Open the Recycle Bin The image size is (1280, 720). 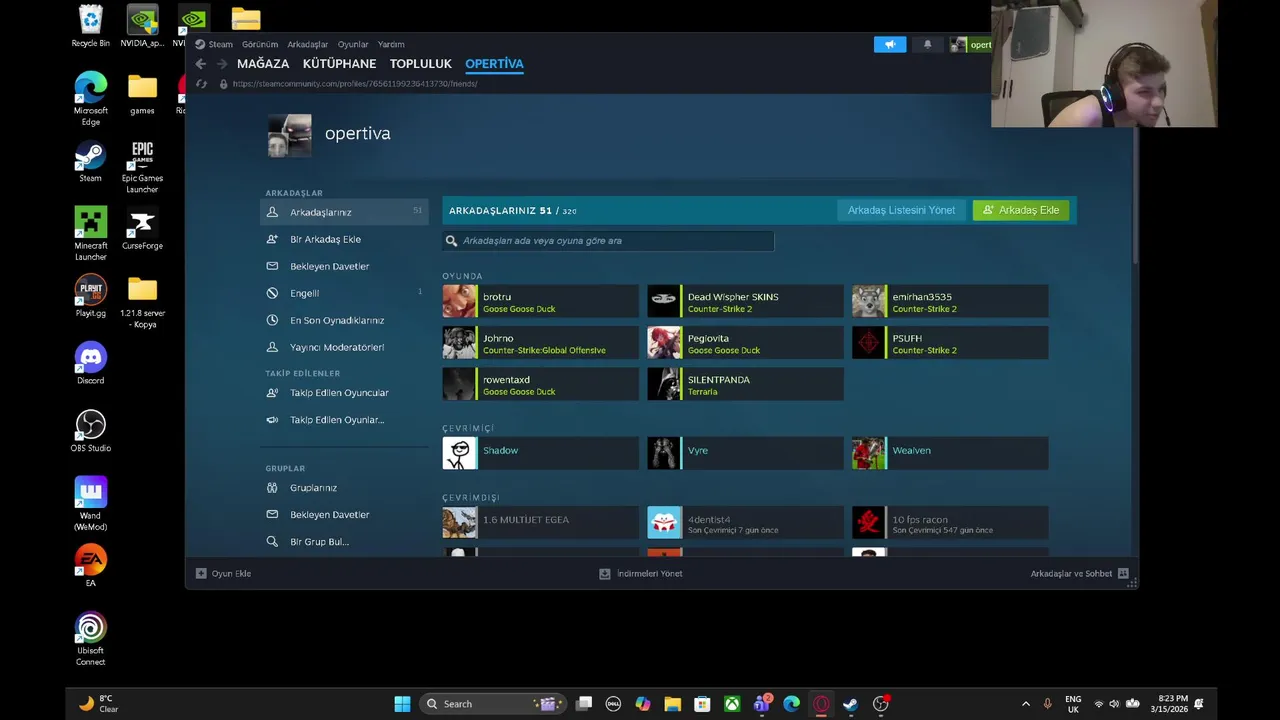click(x=90, y=26)
